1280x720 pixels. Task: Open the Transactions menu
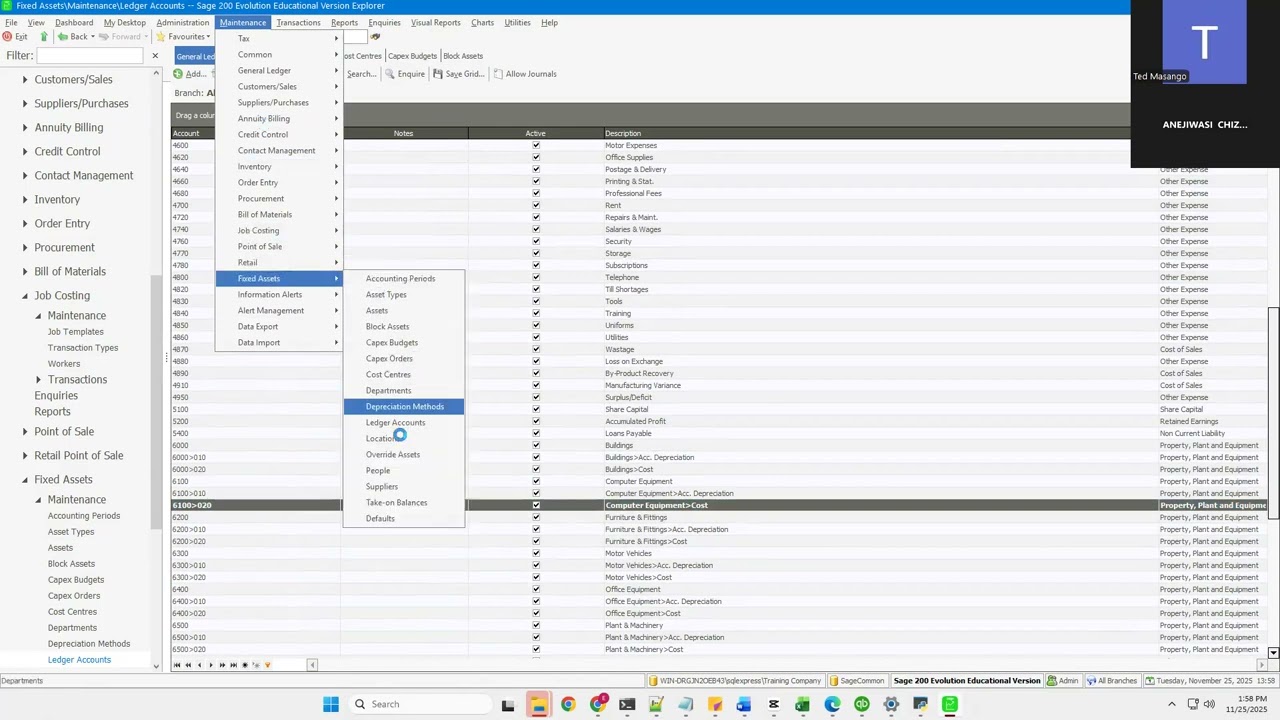(298, 22)
